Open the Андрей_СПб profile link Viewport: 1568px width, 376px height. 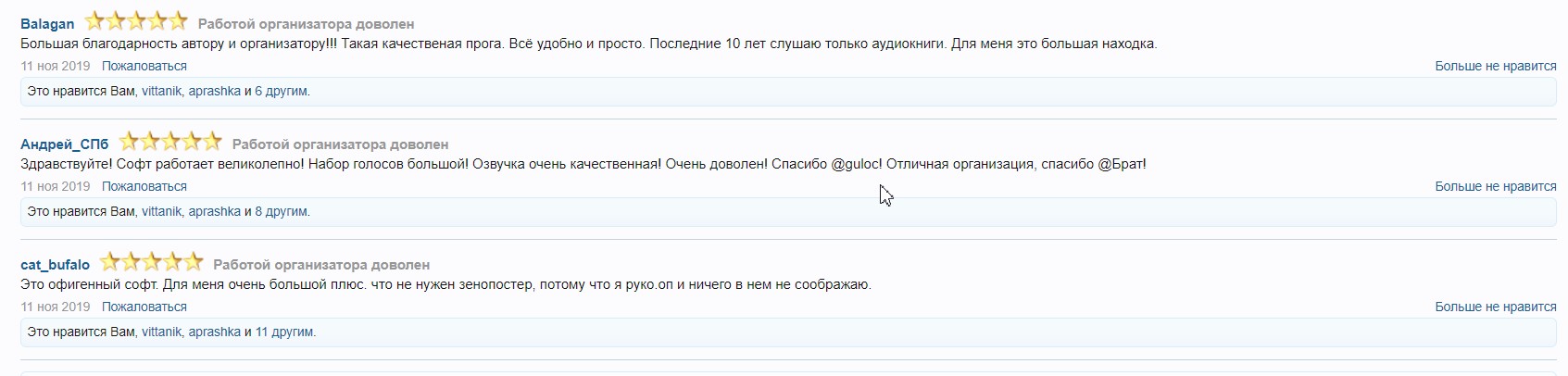coord(65,144)
